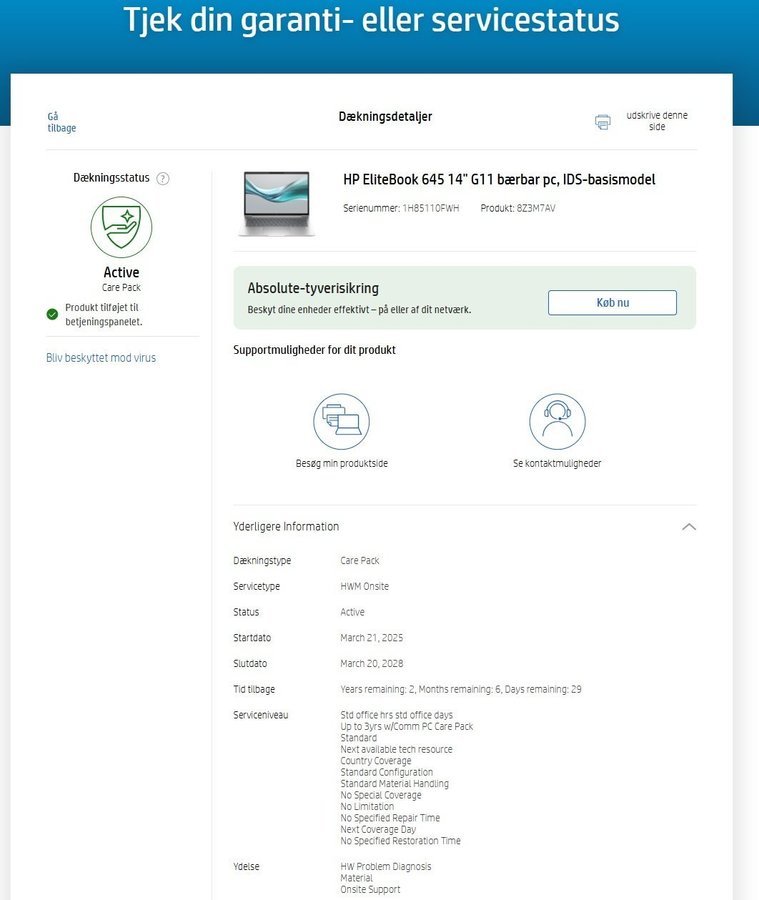Open the Dækningsstatus help question mark

163,179
